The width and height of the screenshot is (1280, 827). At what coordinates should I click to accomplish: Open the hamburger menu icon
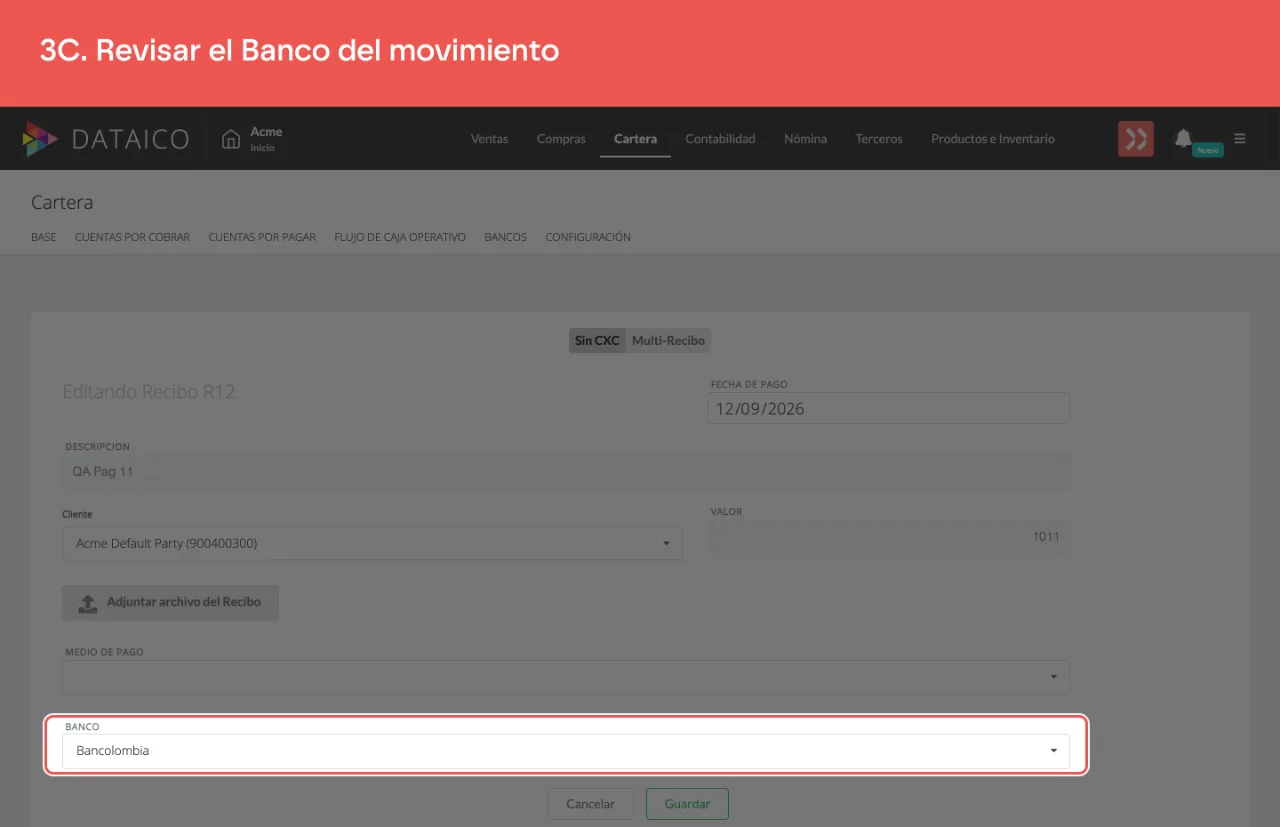pos(1240,139)
